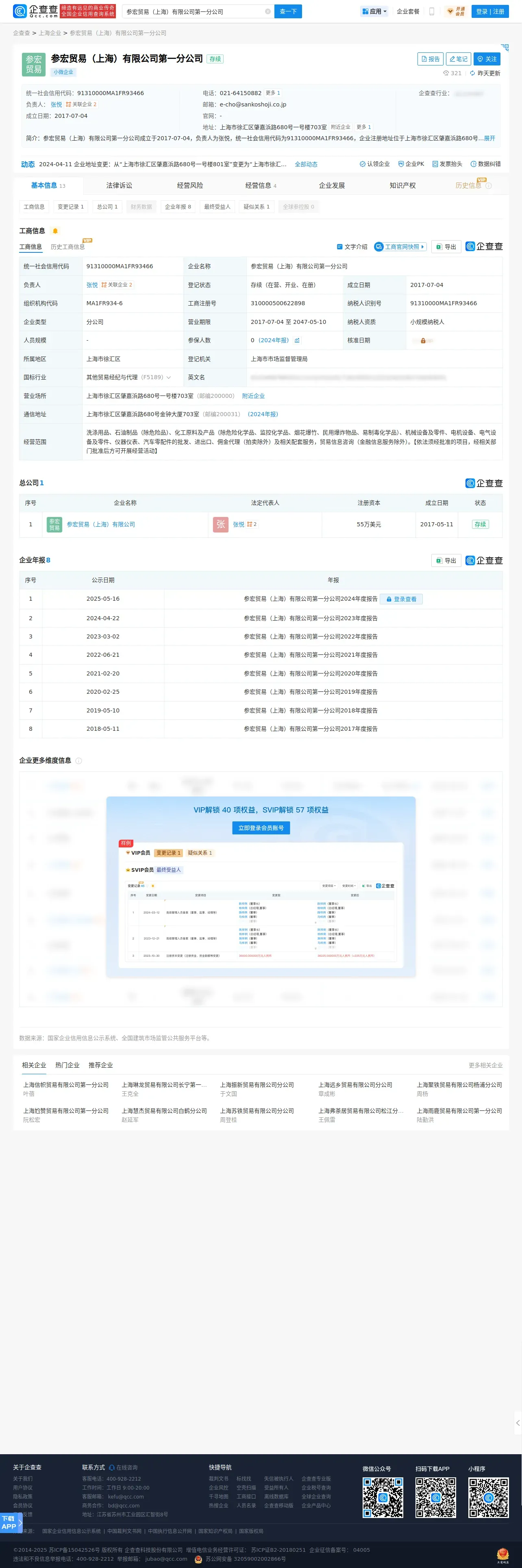Click the refresh icon beside 昨天更新
Image resolution: width=522 pixels, height=1568 pixels.
(472, 73)
